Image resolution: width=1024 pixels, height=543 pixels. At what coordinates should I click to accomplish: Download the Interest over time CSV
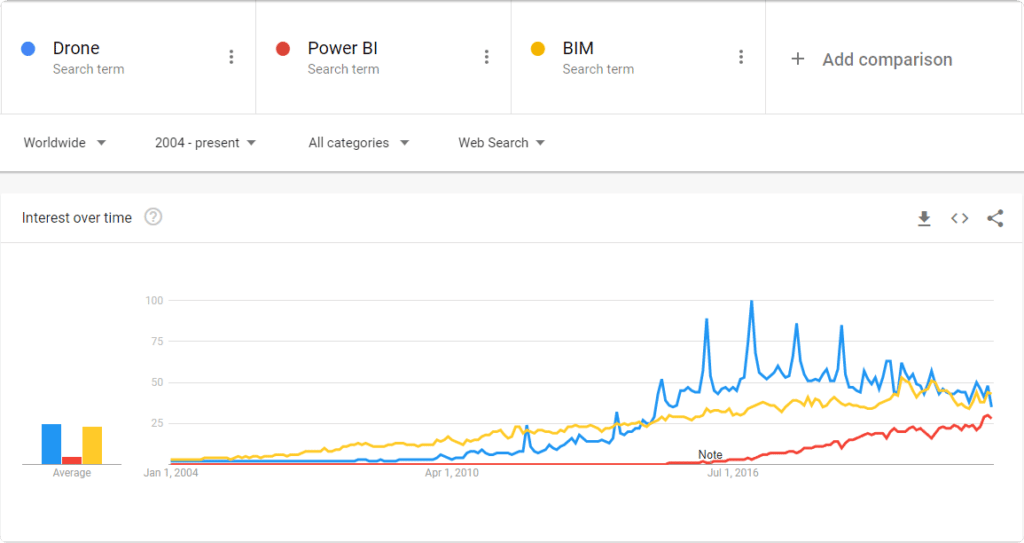click(924, 218)
